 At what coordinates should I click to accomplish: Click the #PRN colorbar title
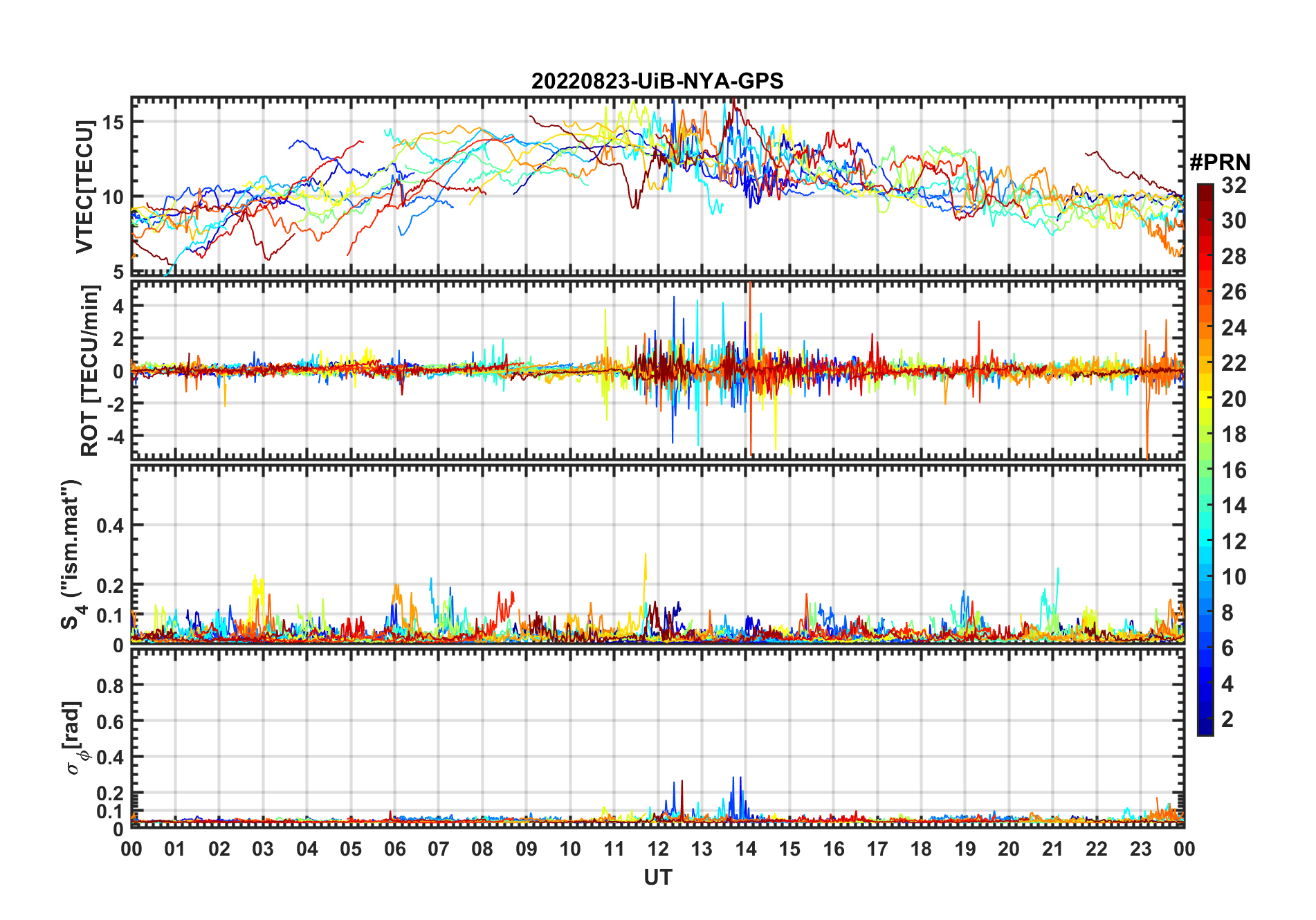1220,163
